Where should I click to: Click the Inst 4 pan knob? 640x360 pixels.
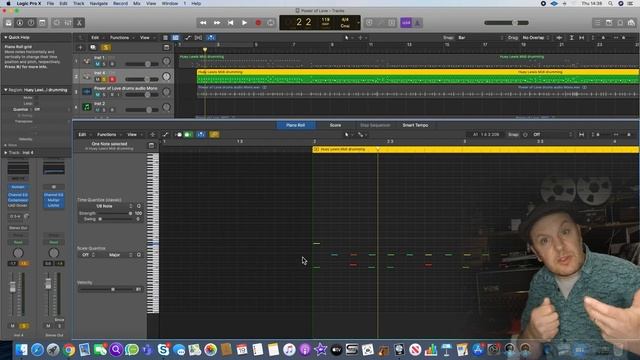pyautogui.click(x=166, y=76)
